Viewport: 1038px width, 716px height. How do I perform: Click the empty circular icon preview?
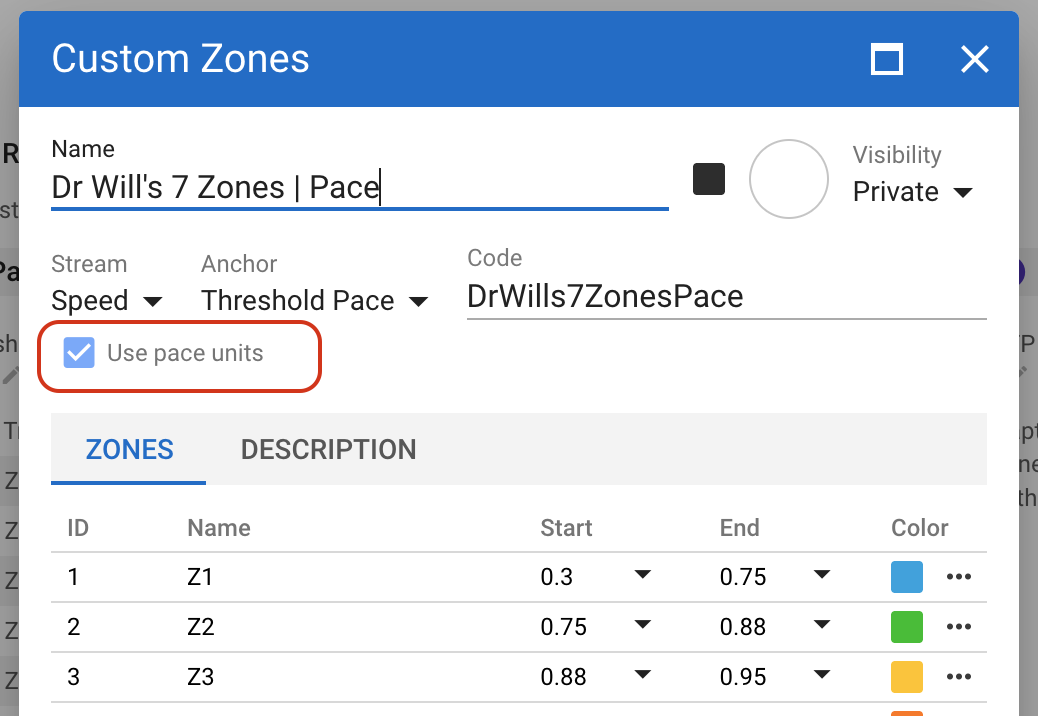pyautogui.click(x=788, y=179)
